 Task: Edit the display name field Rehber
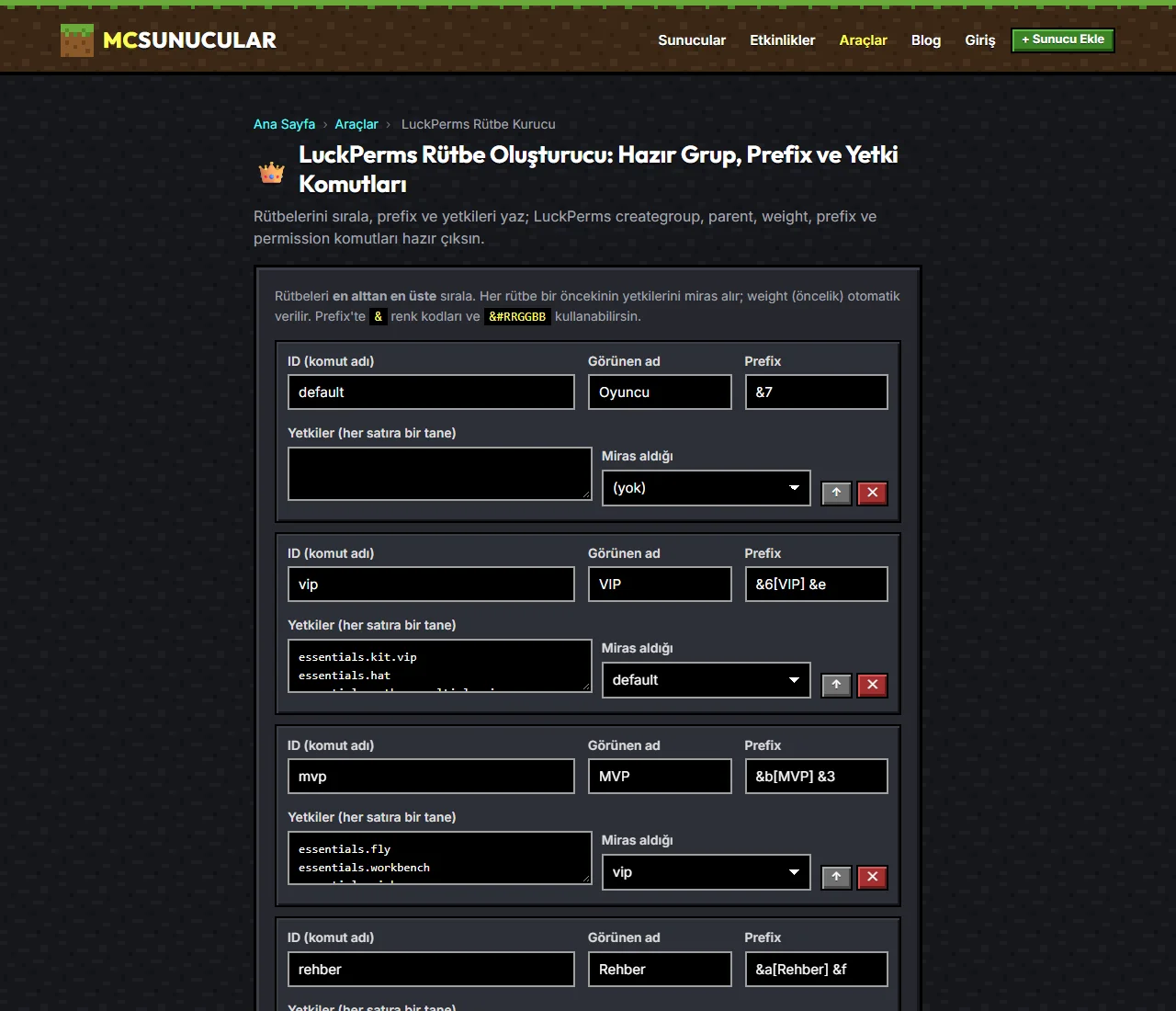pyautogui.click(x=660, y=970)
